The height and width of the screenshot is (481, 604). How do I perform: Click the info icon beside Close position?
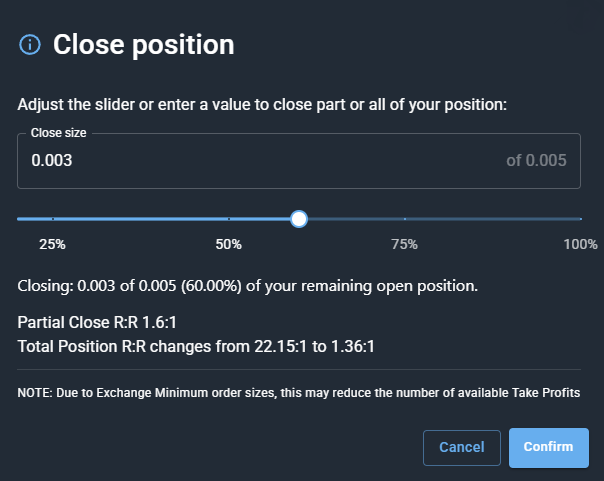[x=30, y=45]
